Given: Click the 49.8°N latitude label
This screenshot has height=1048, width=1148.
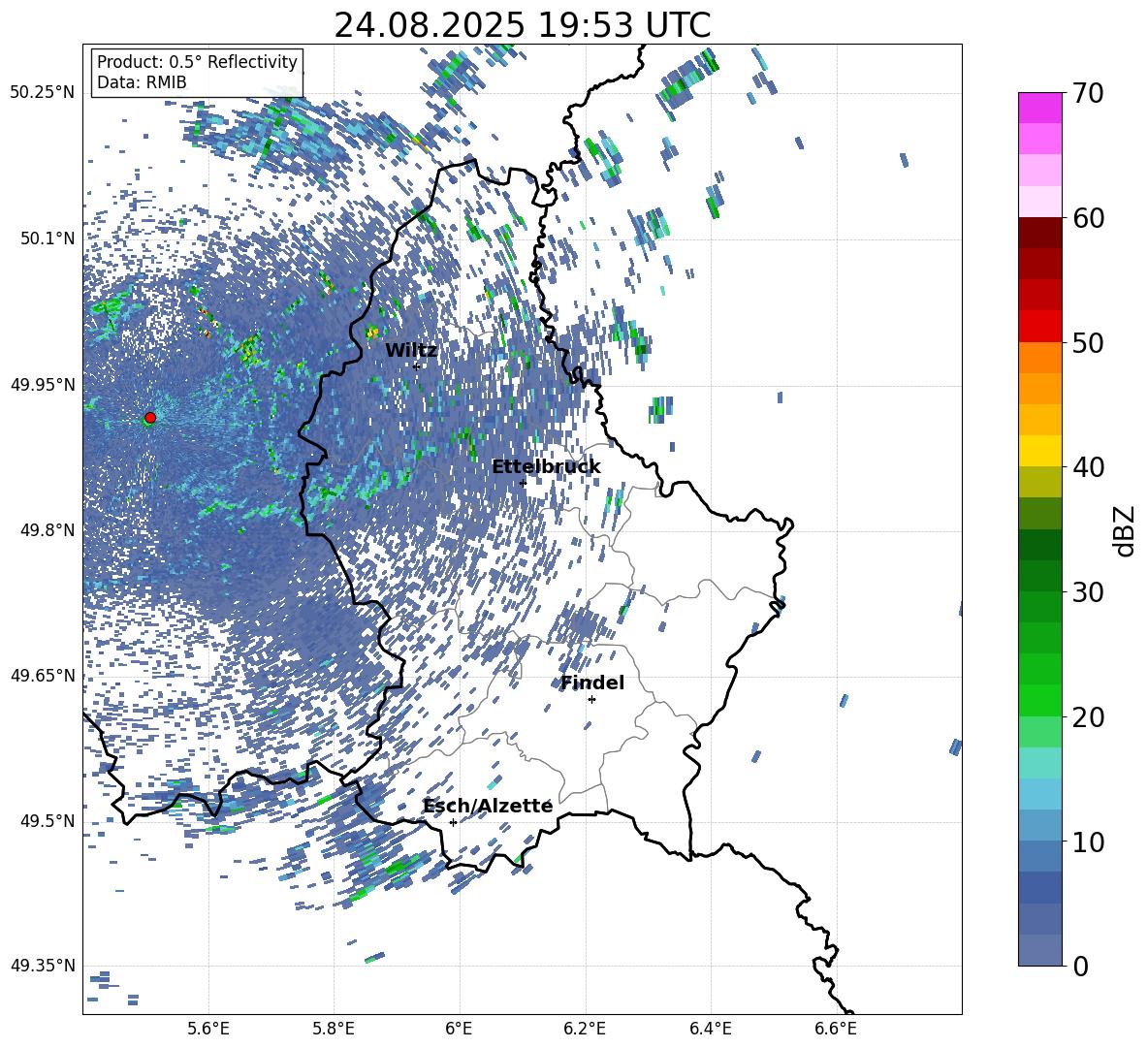Looking at the screenshot, I should (48, 530).
